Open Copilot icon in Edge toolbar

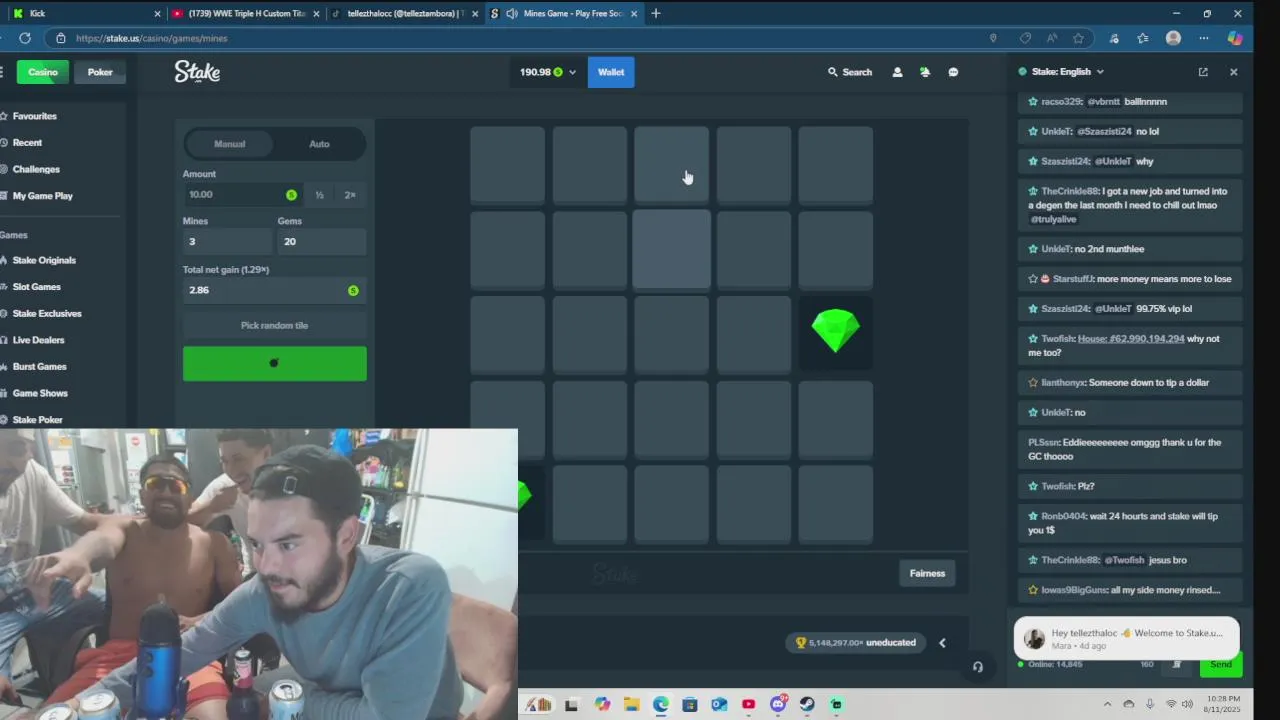pyautogui.click(x=1235, y=38)
